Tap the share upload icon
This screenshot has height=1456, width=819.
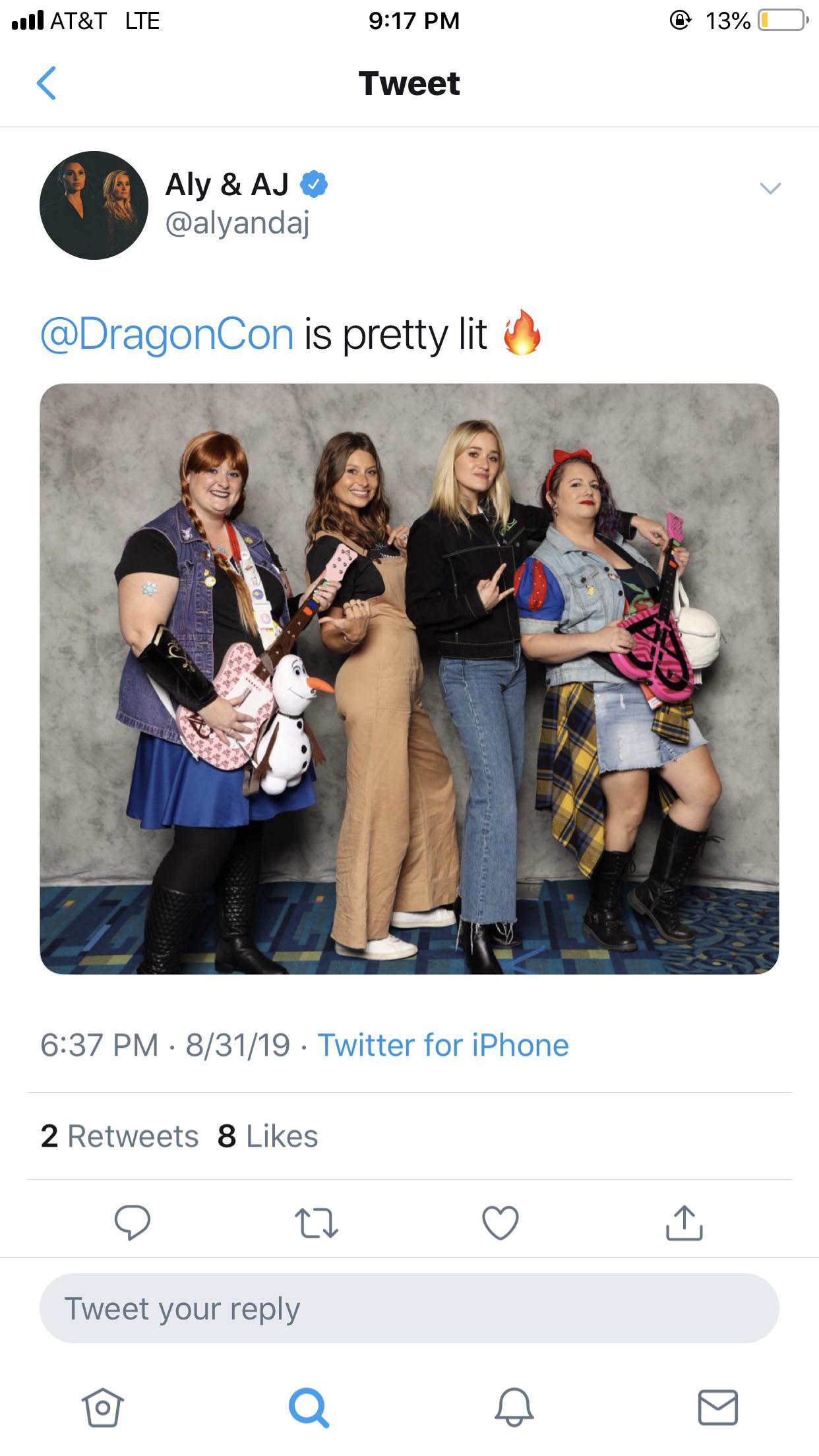point(684,1223)
